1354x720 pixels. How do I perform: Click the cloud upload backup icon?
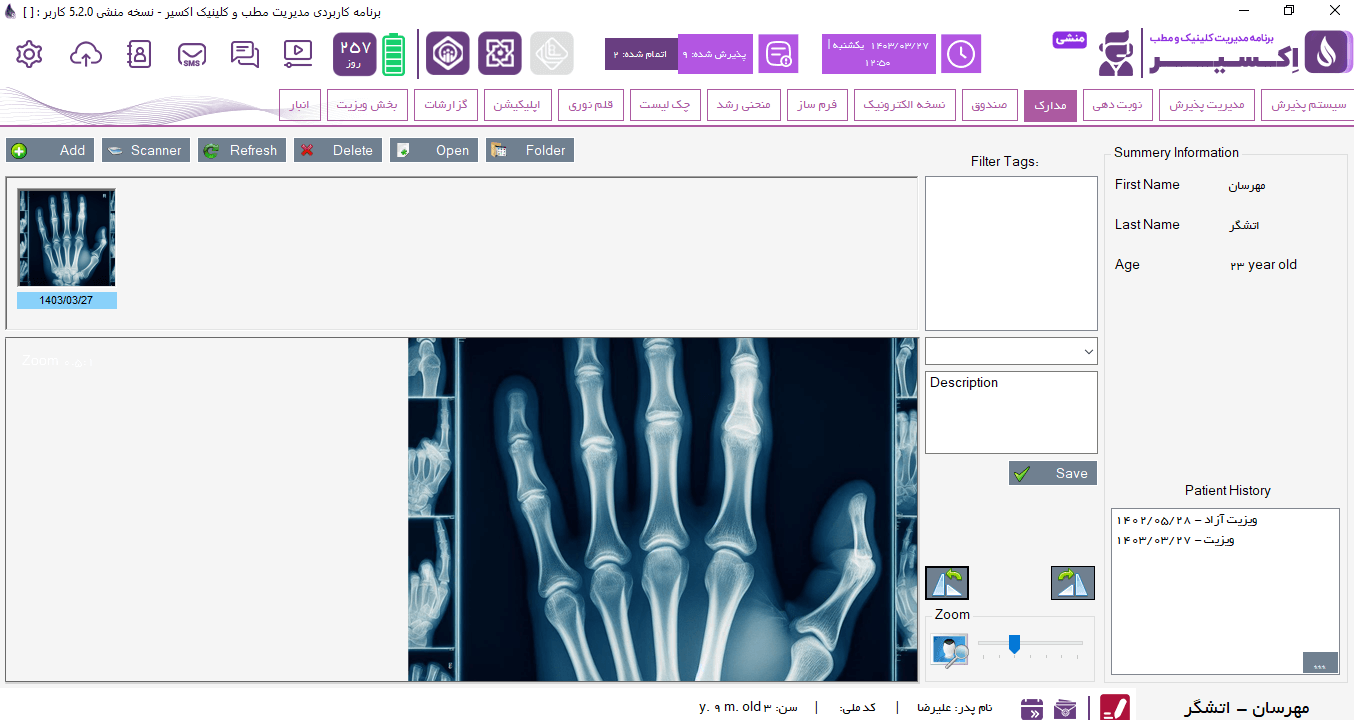tap(86, 54)
